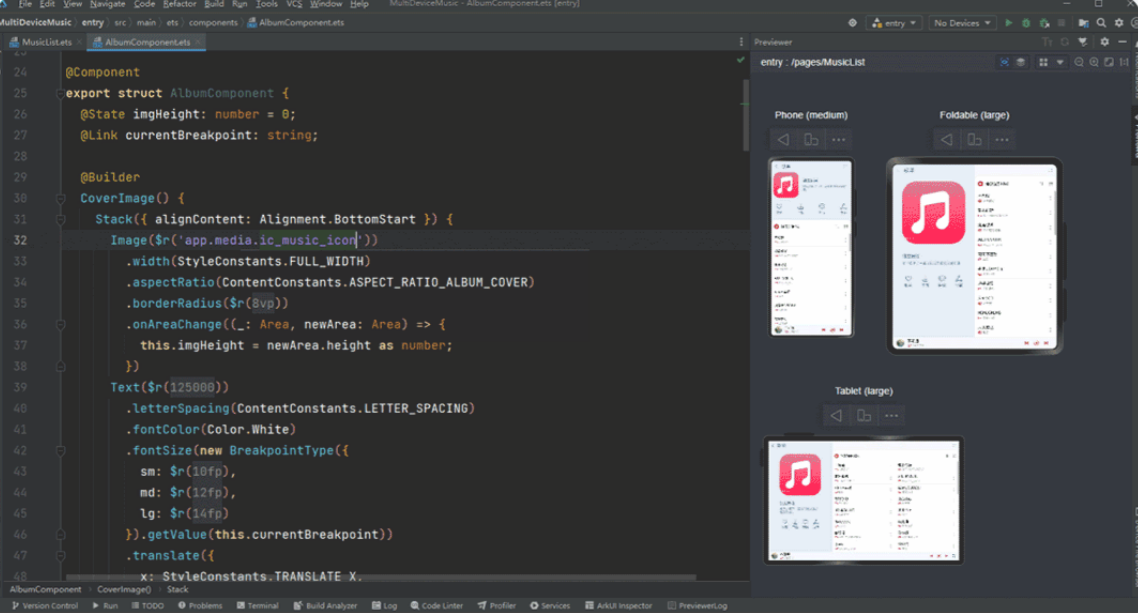Open the No Devices dropdown

click(962, 23)
